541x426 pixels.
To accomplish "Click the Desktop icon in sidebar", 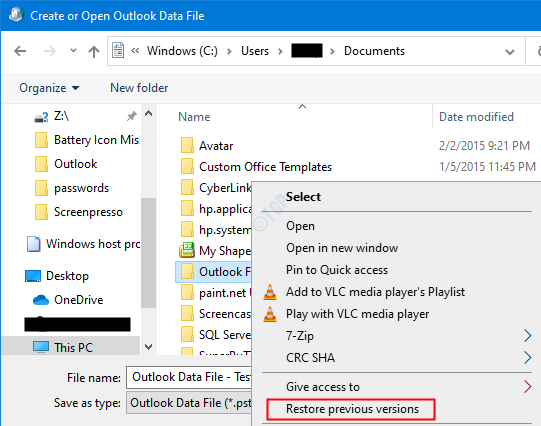I will pyautogui.click(x=33, y=276).
